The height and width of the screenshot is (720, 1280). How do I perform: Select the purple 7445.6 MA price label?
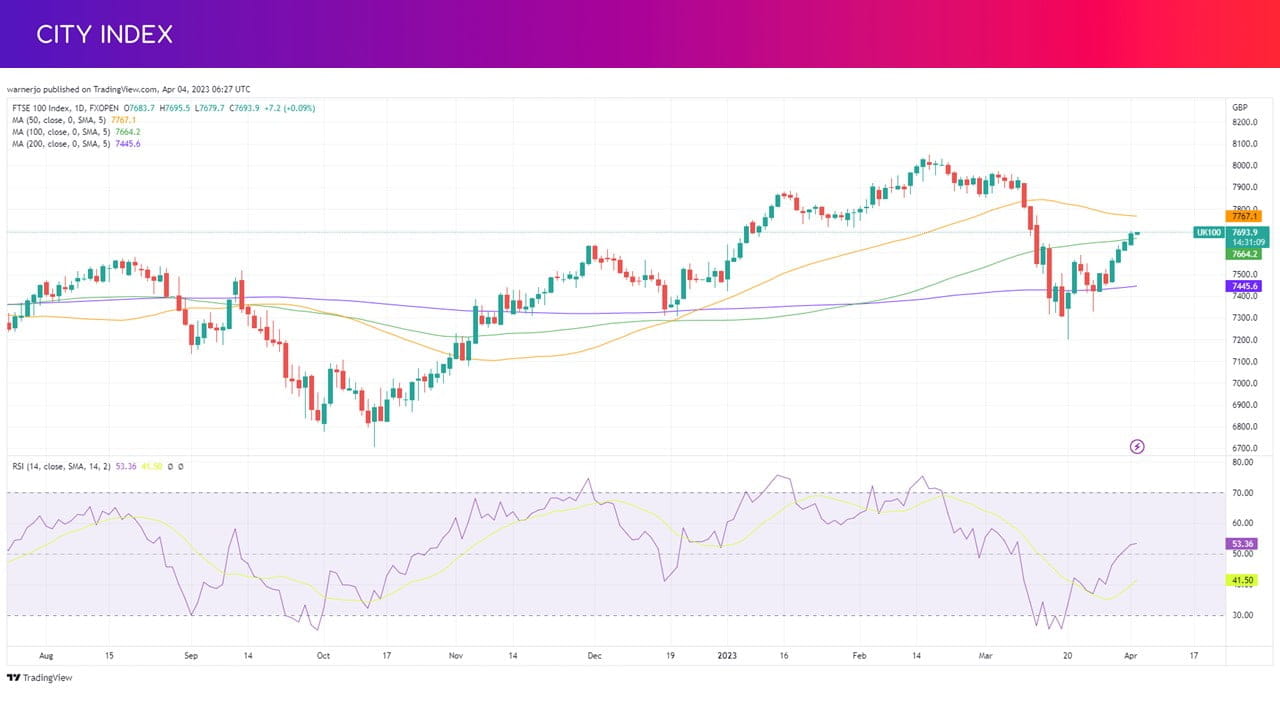[x=1244, y=286]
